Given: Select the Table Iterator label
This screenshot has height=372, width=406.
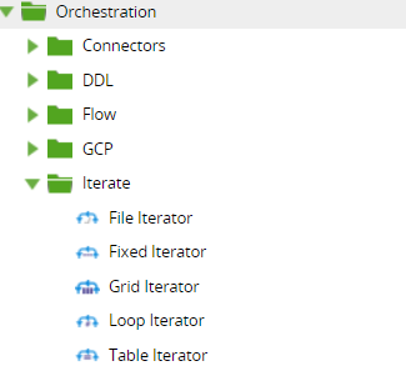Looking at the screenshot, I should (x=158, y=355).
